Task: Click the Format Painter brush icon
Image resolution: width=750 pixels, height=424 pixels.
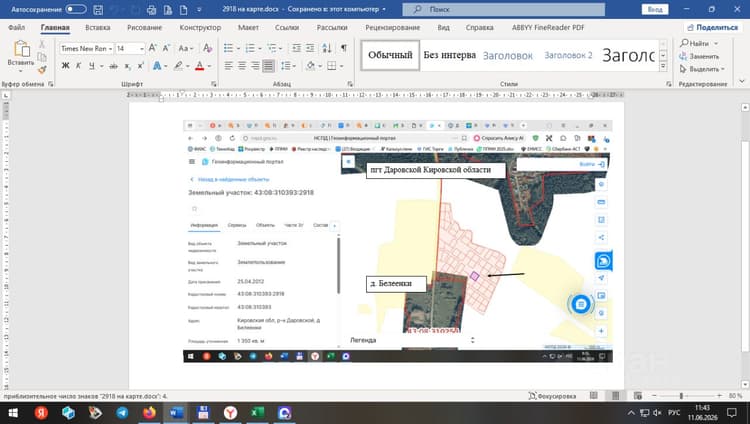Action: (42, 70)
